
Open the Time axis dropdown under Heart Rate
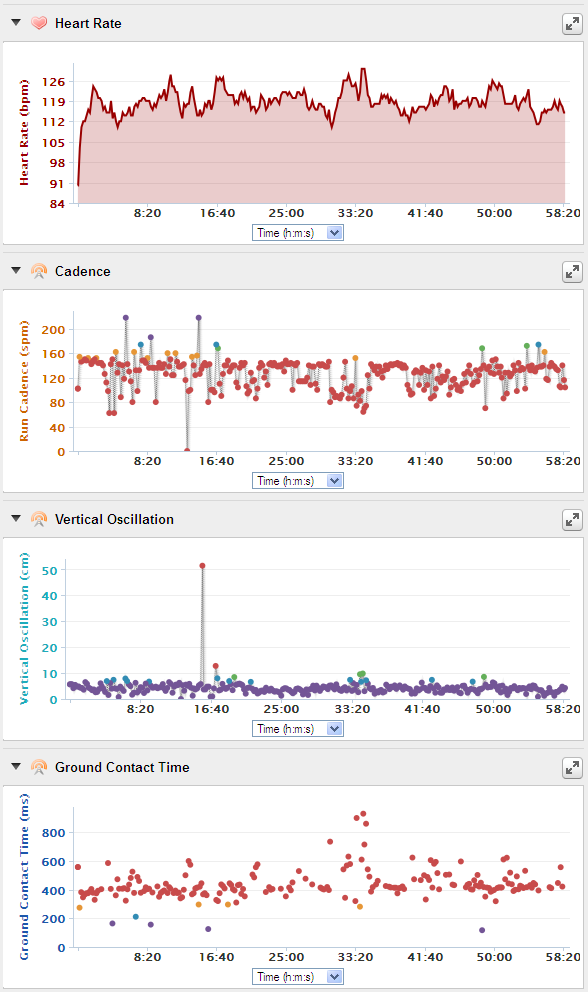[x=297, y=233]
